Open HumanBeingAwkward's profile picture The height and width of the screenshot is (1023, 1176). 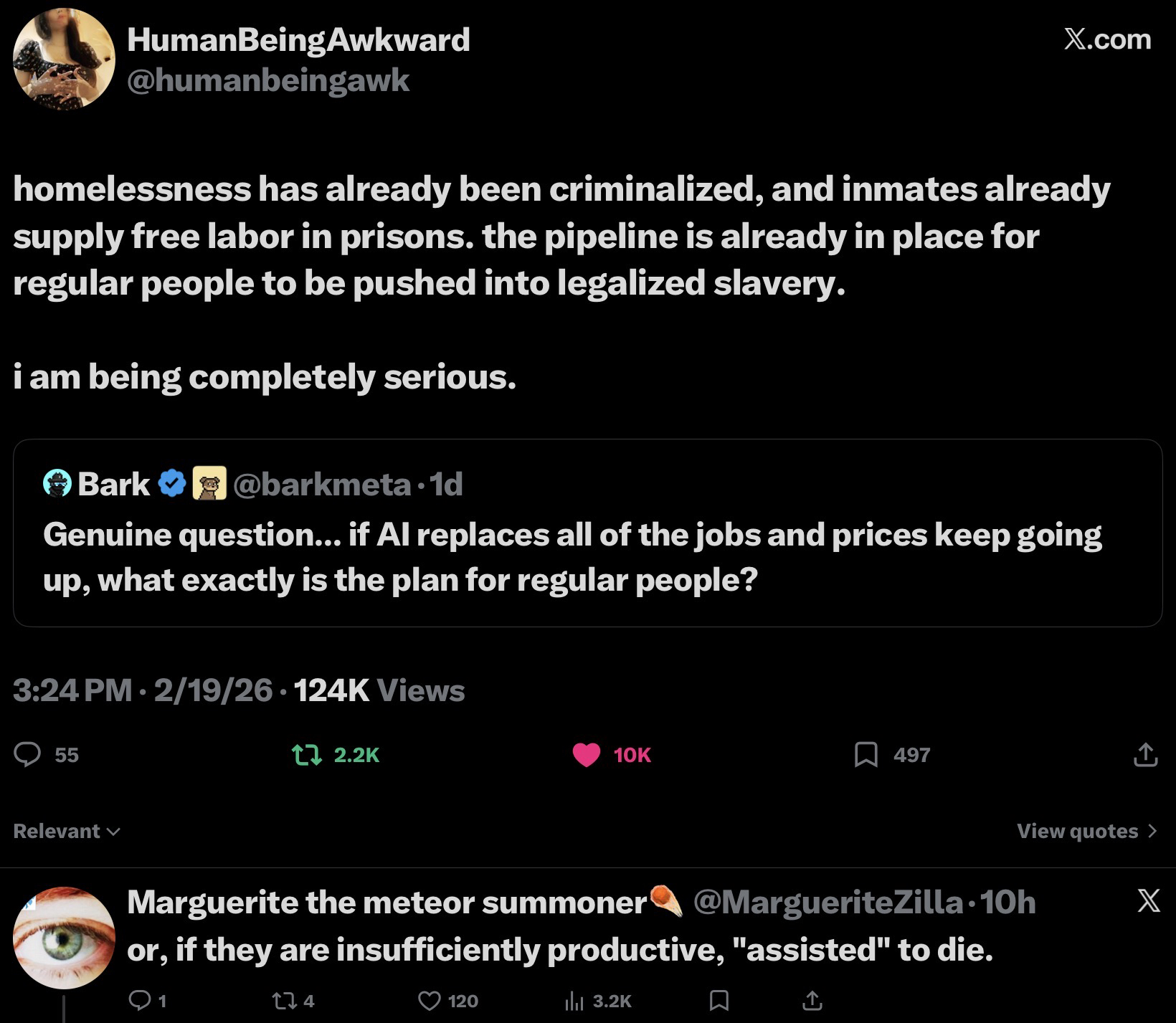click(64, 59)
